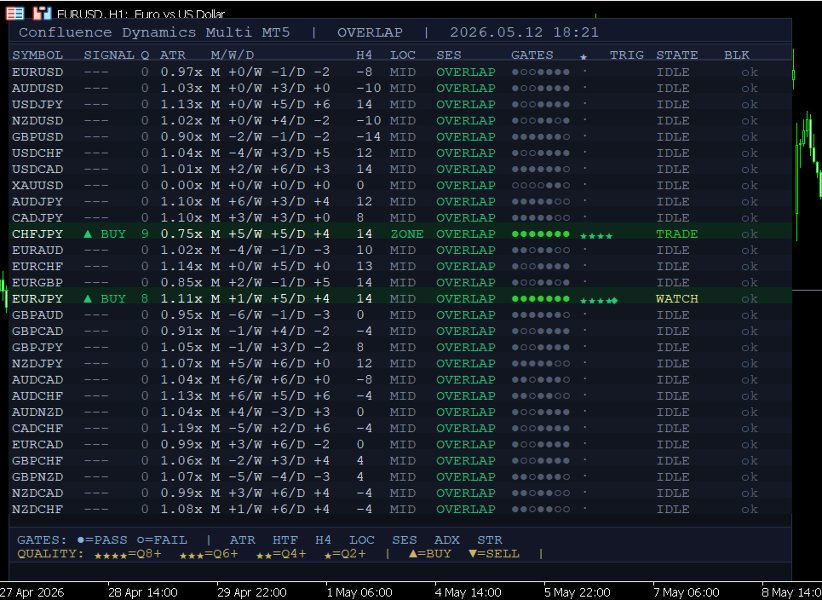Select the GBPNZD symbol row
Screen dimensions: 822x600
[x=400, y=477]
